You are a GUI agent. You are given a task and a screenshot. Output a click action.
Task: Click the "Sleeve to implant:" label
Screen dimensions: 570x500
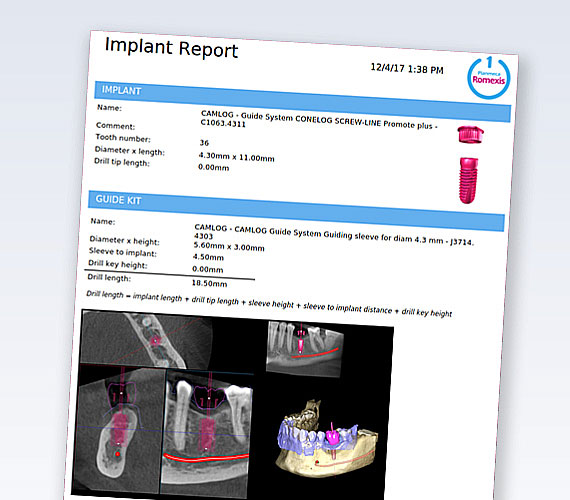[123, 252]
